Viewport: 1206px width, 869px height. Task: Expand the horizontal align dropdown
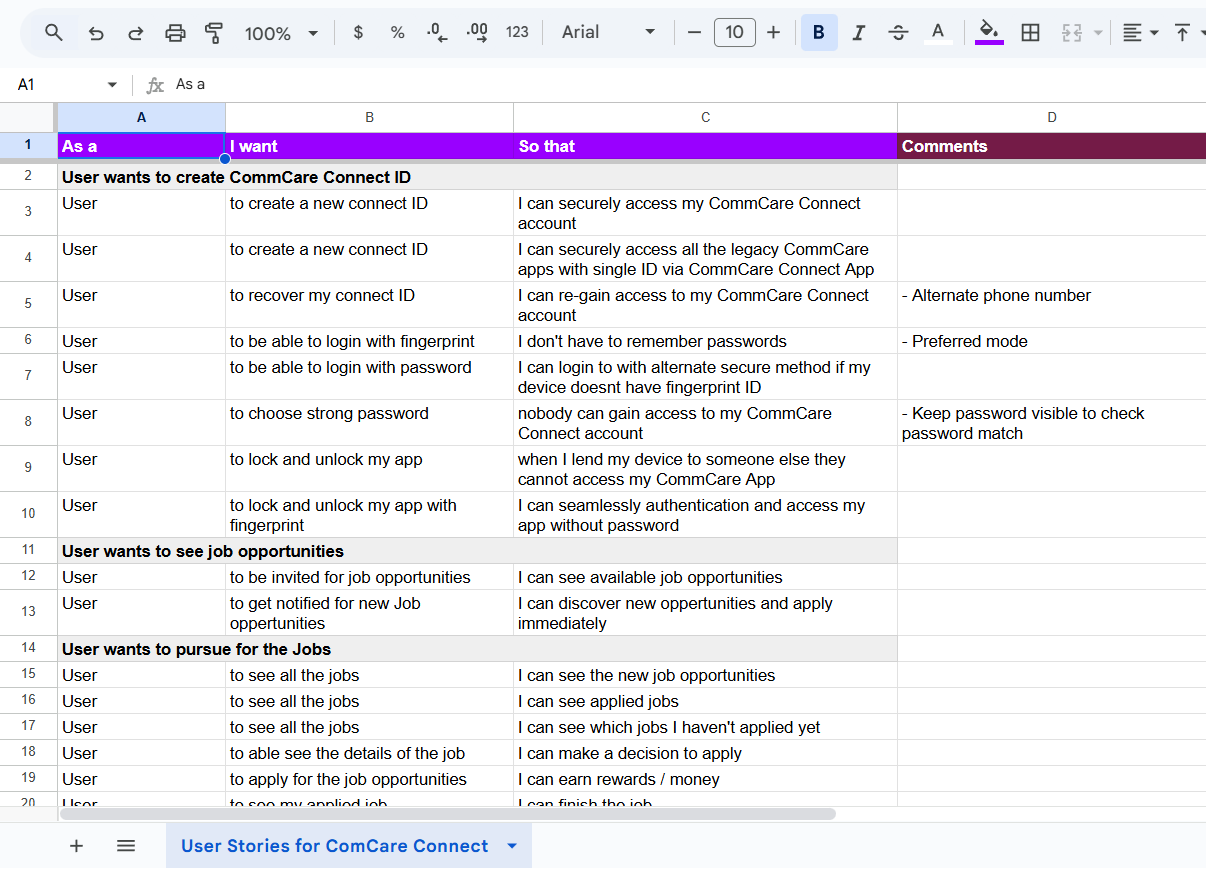(x=1139, y=33)
